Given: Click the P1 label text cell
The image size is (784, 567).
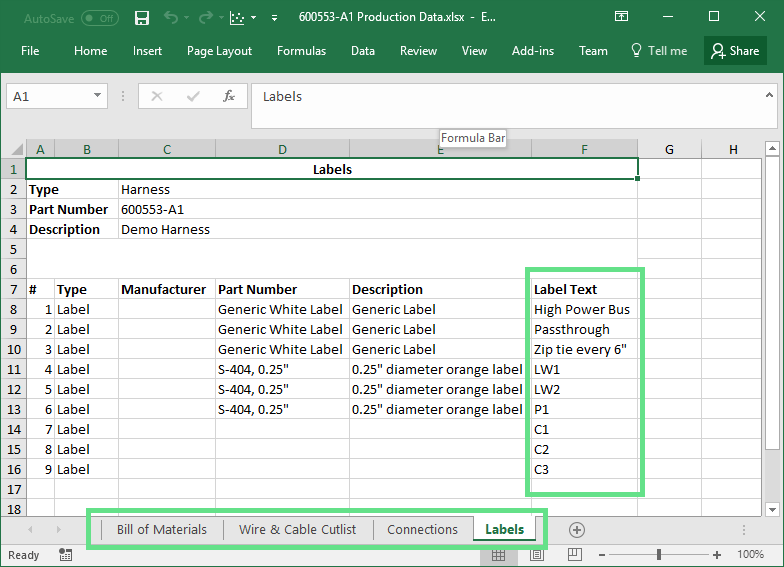Looking at the screenshot, I should pos(584,409).
